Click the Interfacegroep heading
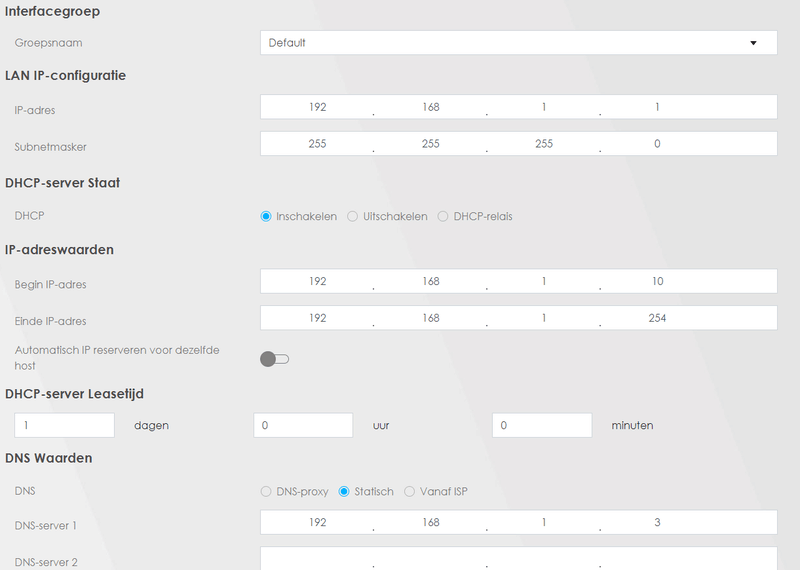Viewport: 800px width, 570px height. click(x=53, y=11)
